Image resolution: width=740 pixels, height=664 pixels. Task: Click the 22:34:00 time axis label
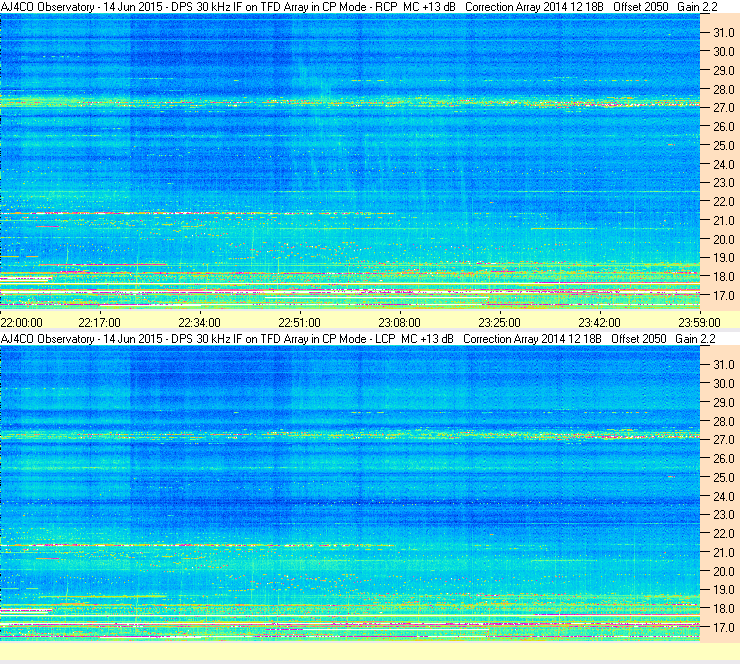click(x=199, y=323)
